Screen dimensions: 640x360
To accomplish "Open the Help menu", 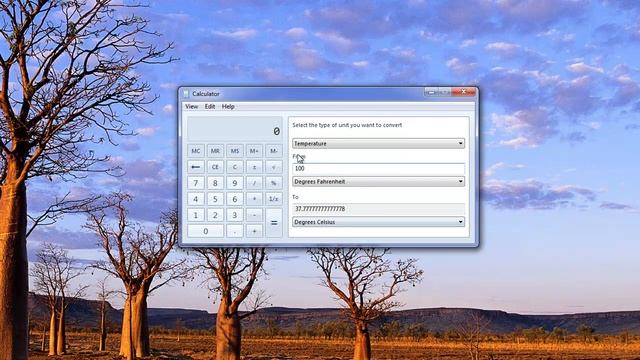I will coord(228,107).
